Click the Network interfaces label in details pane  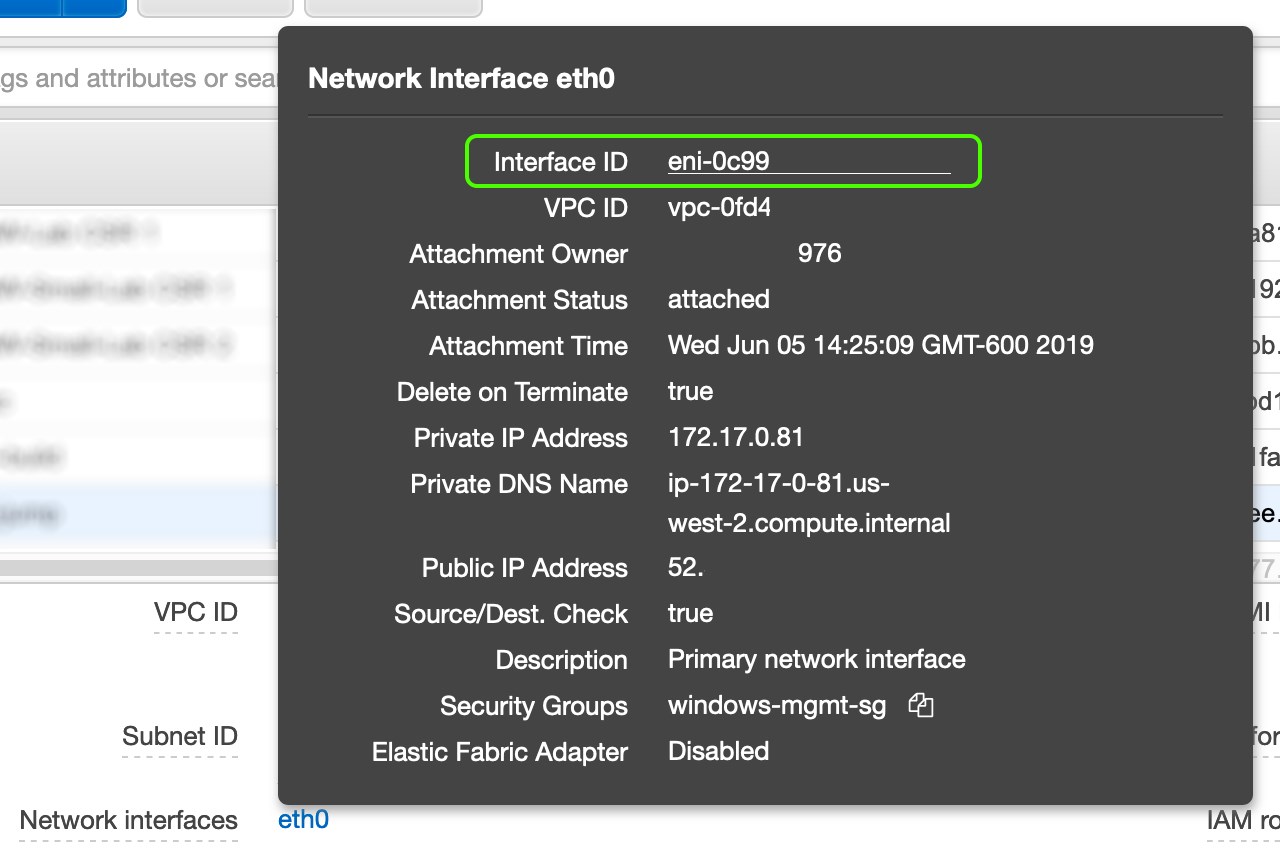tap(129, 821)
